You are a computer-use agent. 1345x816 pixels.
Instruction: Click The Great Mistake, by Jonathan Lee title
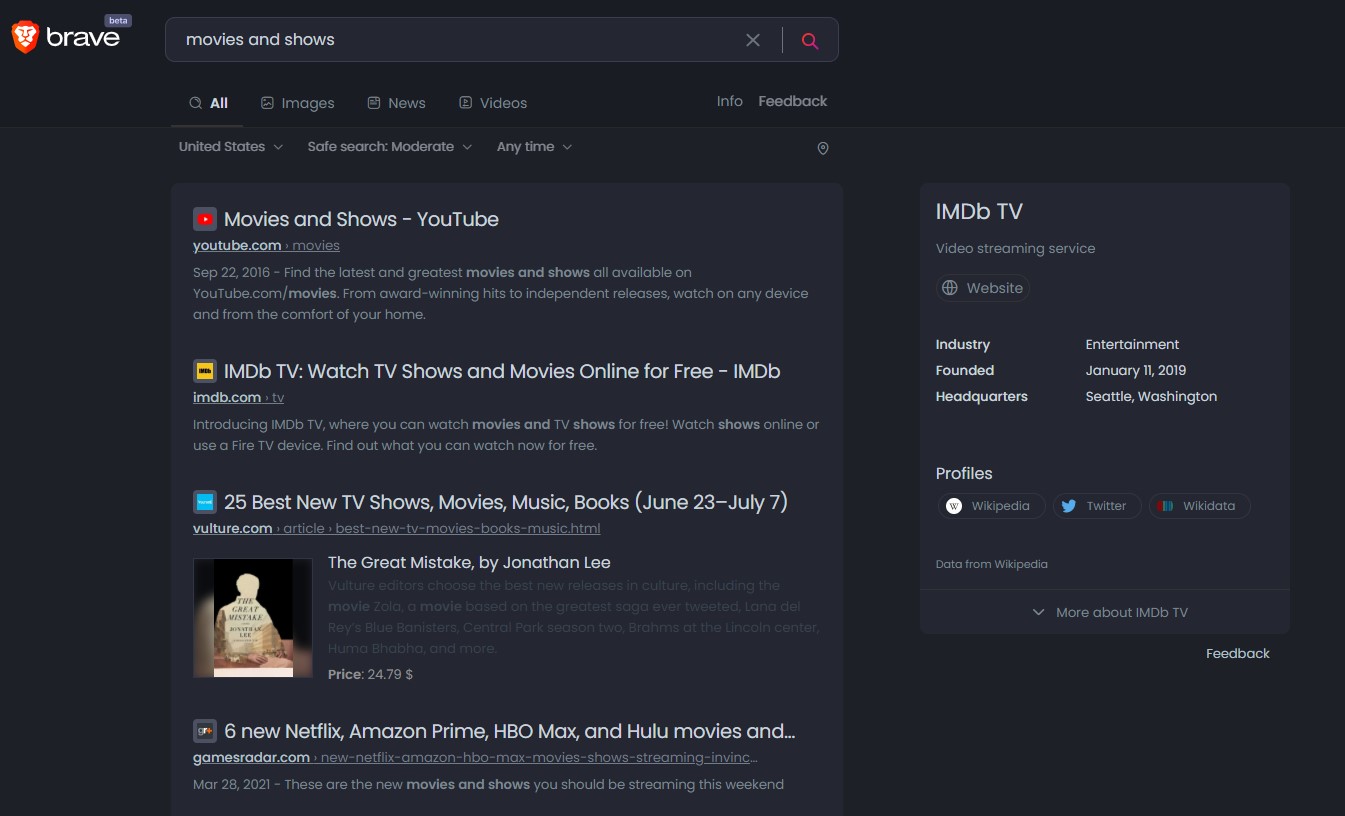click(x=469, y=563)
